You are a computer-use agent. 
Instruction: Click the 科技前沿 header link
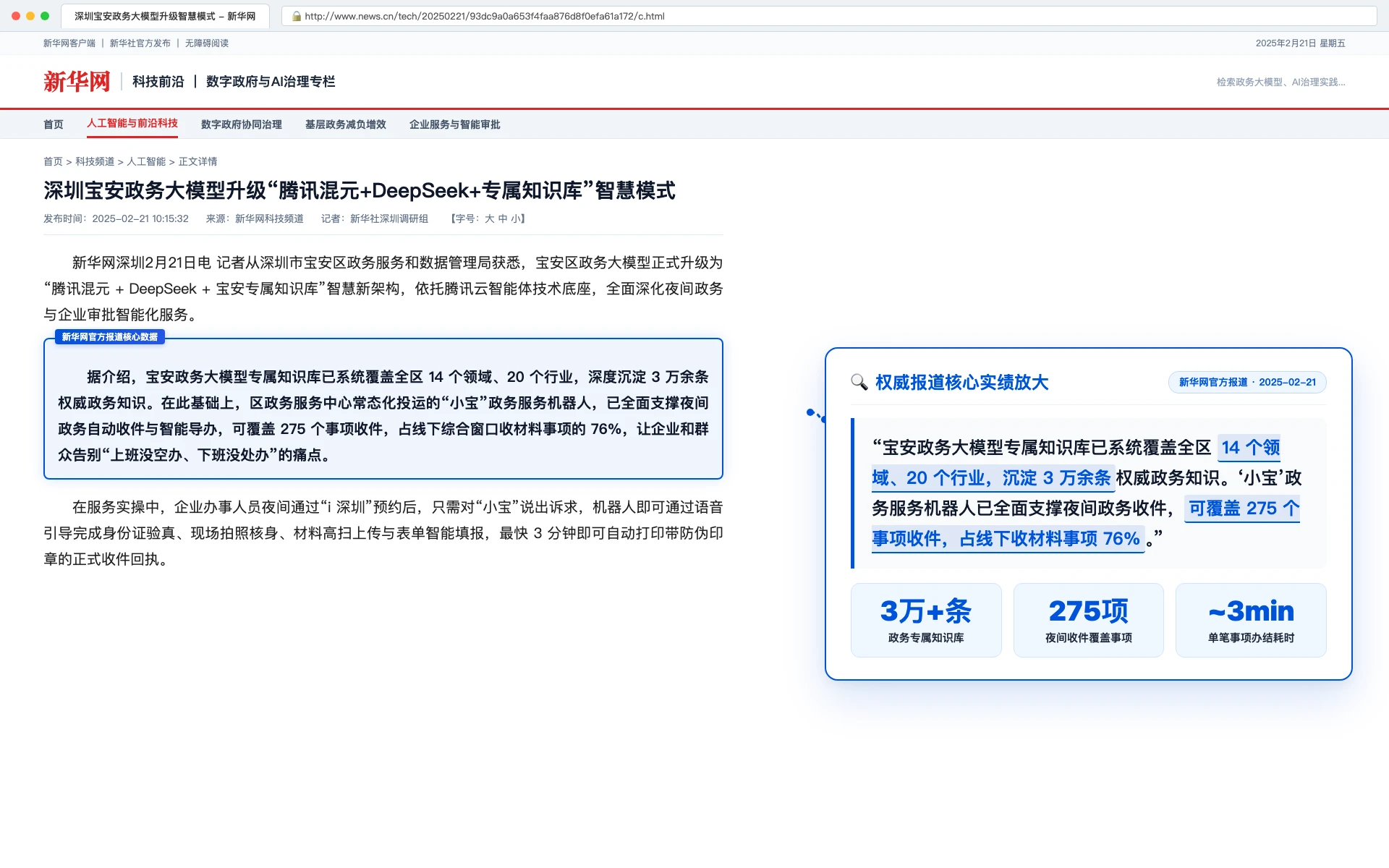tap(158, 82)
